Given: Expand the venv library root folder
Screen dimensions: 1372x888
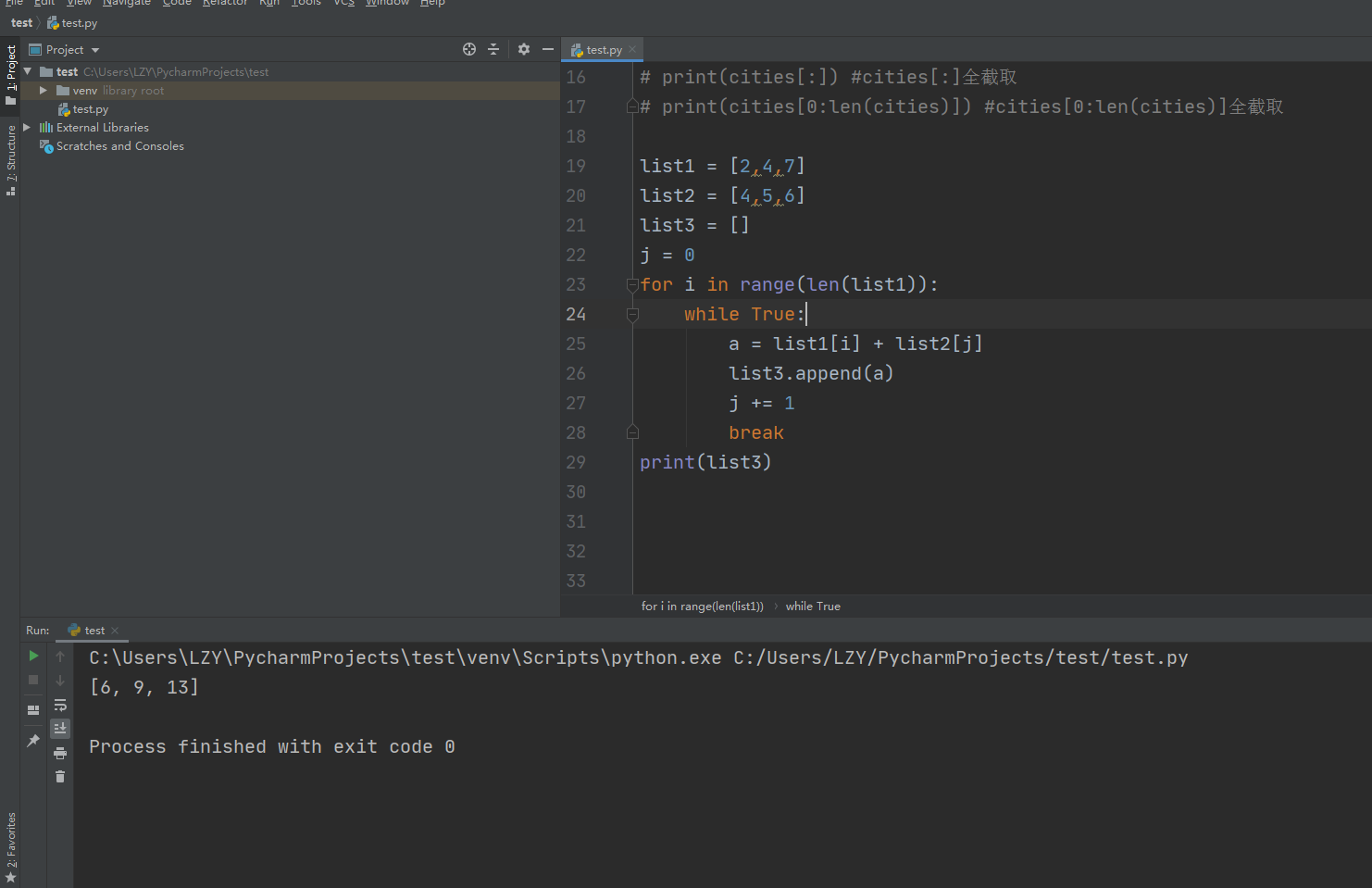Looking at the screenshot, I should (43, 90).
